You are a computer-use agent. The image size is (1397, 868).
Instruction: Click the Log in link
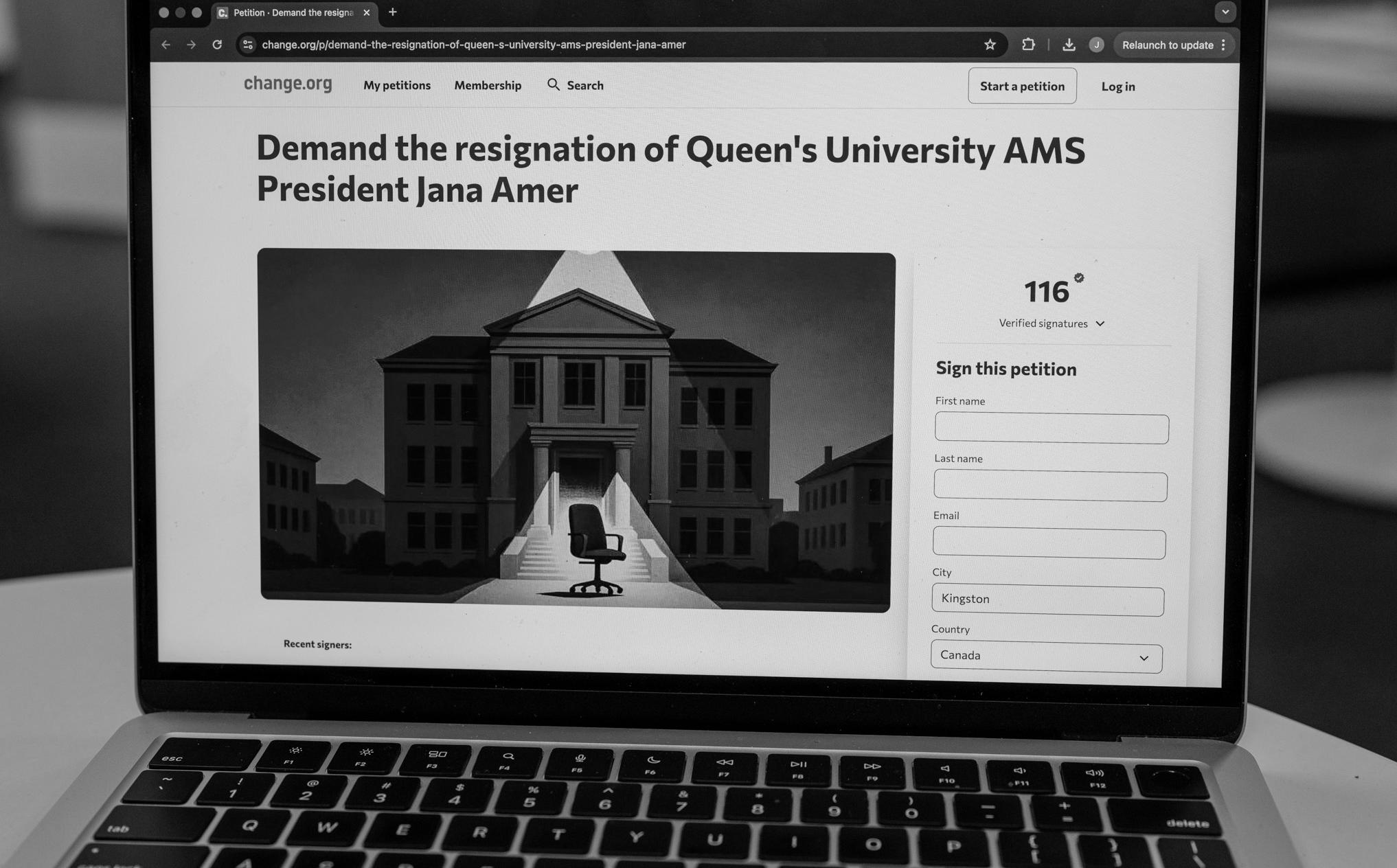tap(1118, 87)
